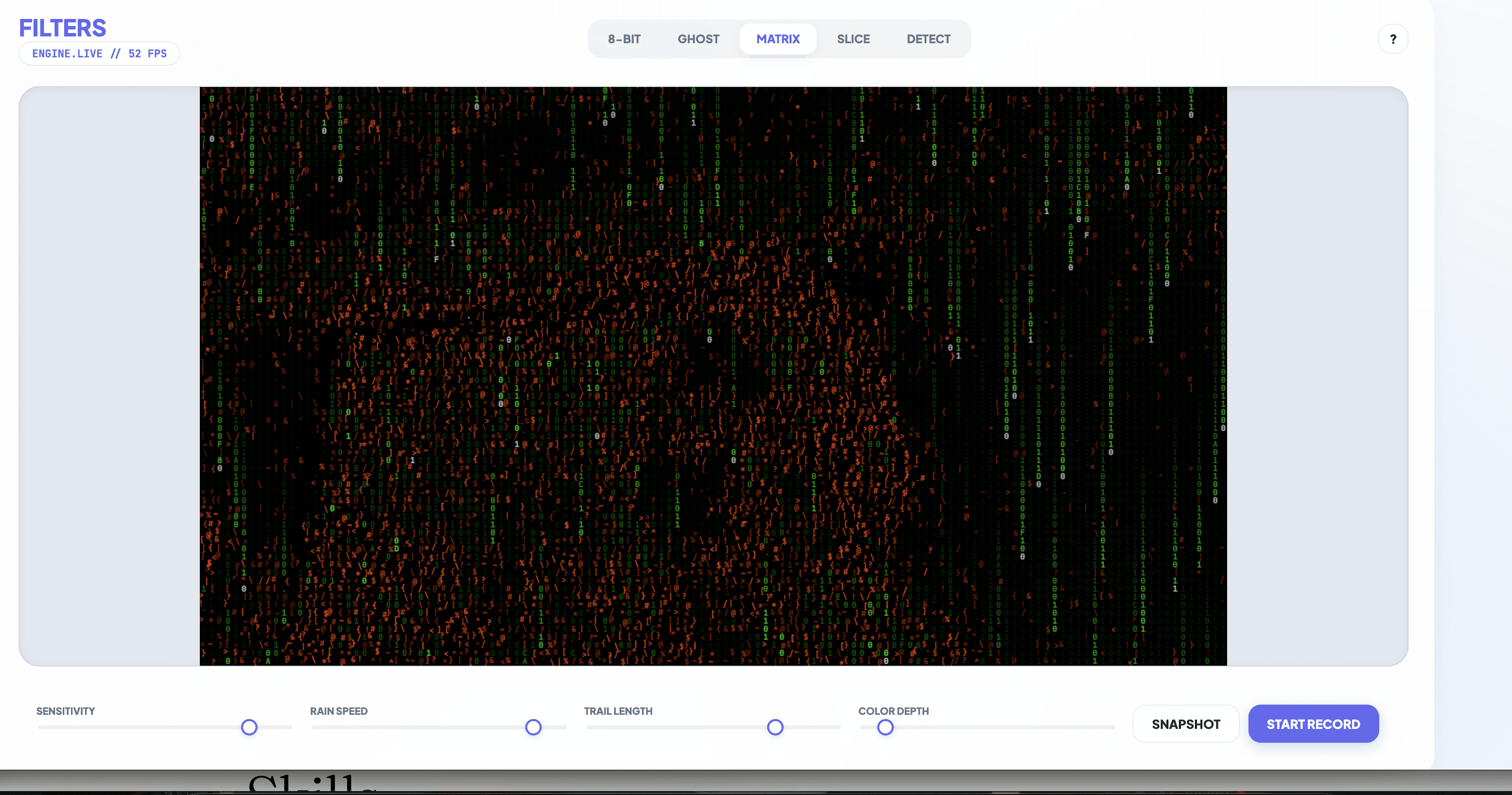The height and width of the screenshot is (795, 1512).
Task: Switch to the SLICE filter tab
Action: click(853, 39)
